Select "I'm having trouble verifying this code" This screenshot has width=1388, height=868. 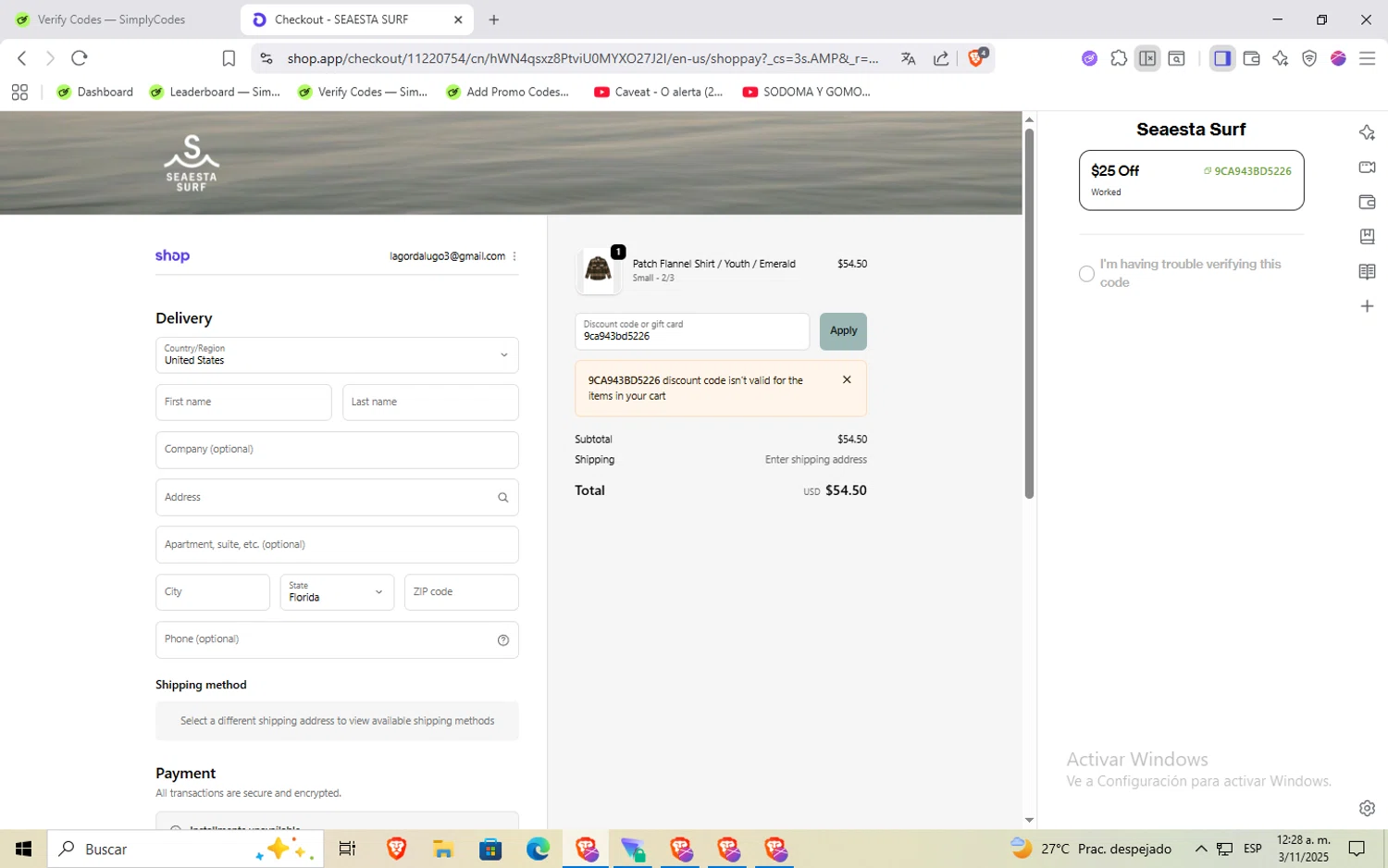(x=1086, y=274)
